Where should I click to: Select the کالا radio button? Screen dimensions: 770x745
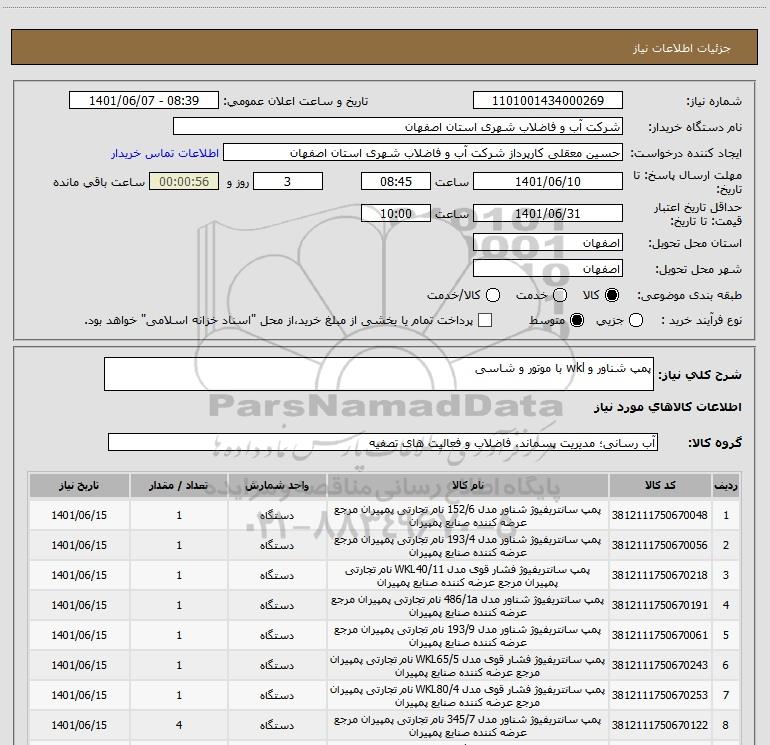coord(612,295)
